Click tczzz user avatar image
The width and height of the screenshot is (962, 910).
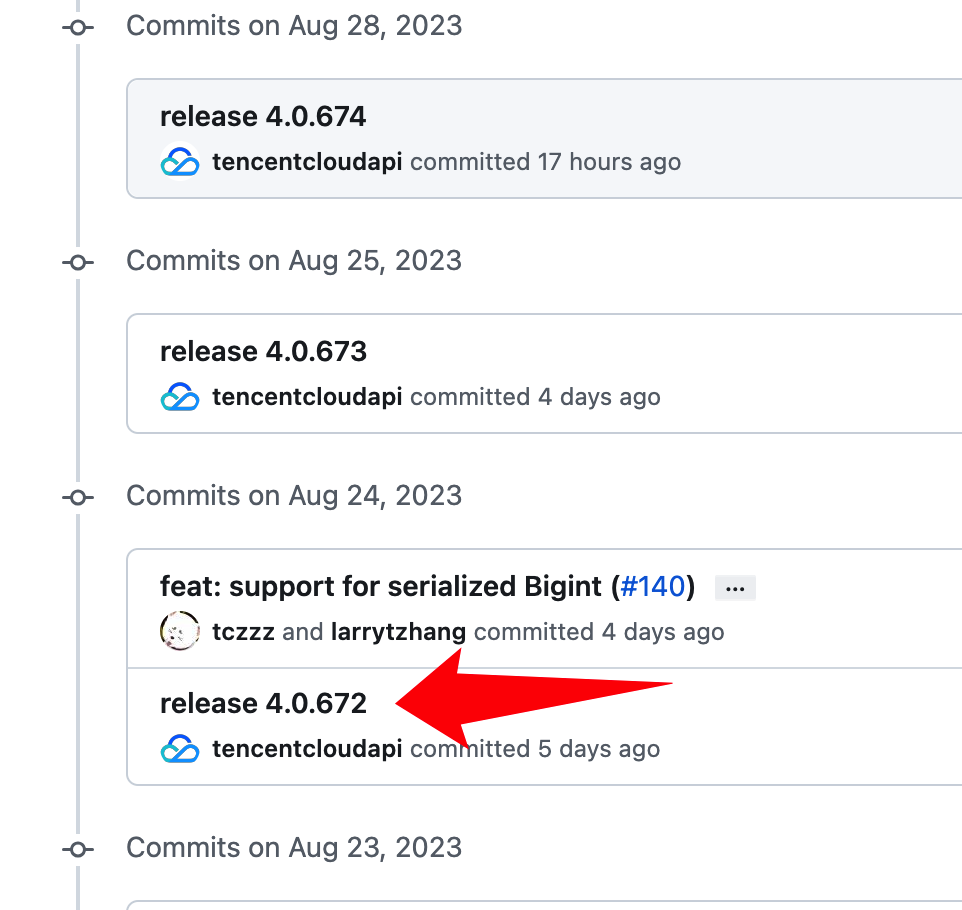point(180,631)
